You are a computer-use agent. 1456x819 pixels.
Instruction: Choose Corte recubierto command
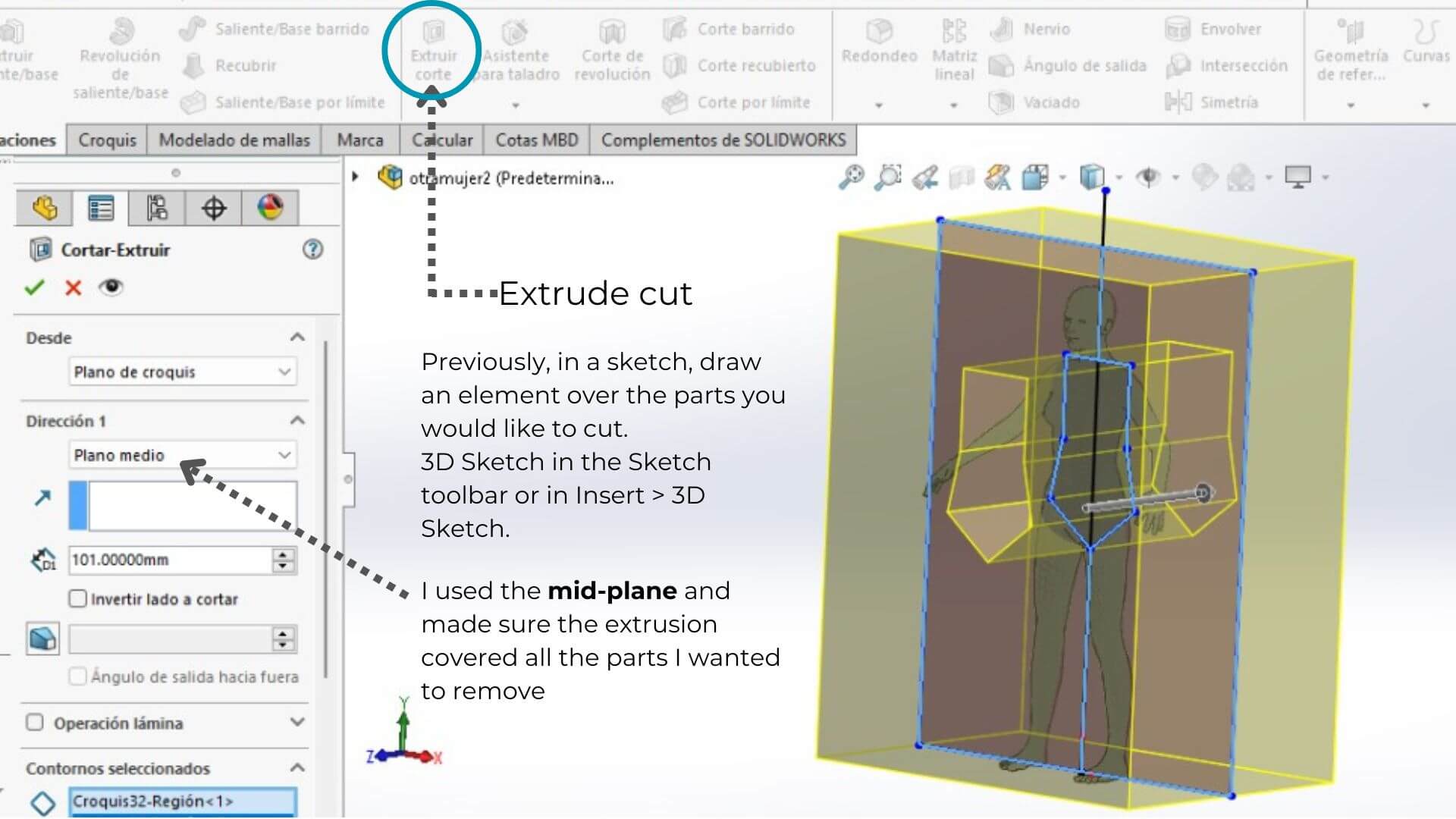(739, 65)
